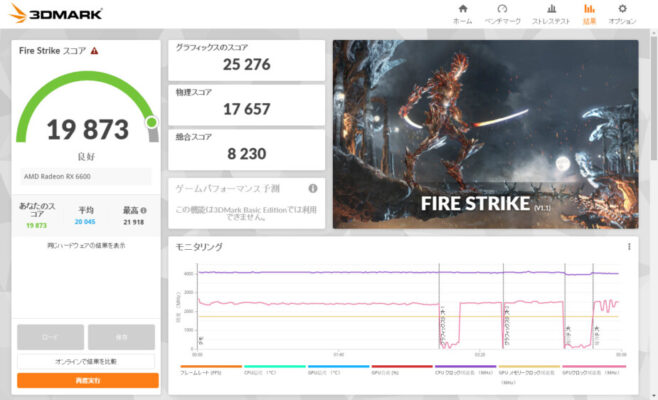Select the Results tab with orange chart icon

coord(589,14)
